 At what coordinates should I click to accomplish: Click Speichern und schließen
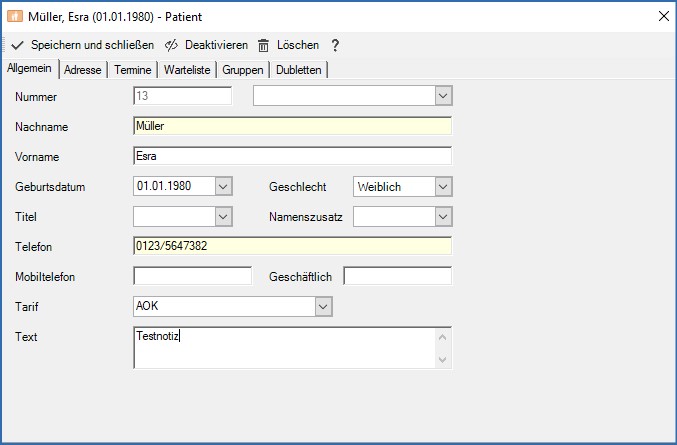92,45
